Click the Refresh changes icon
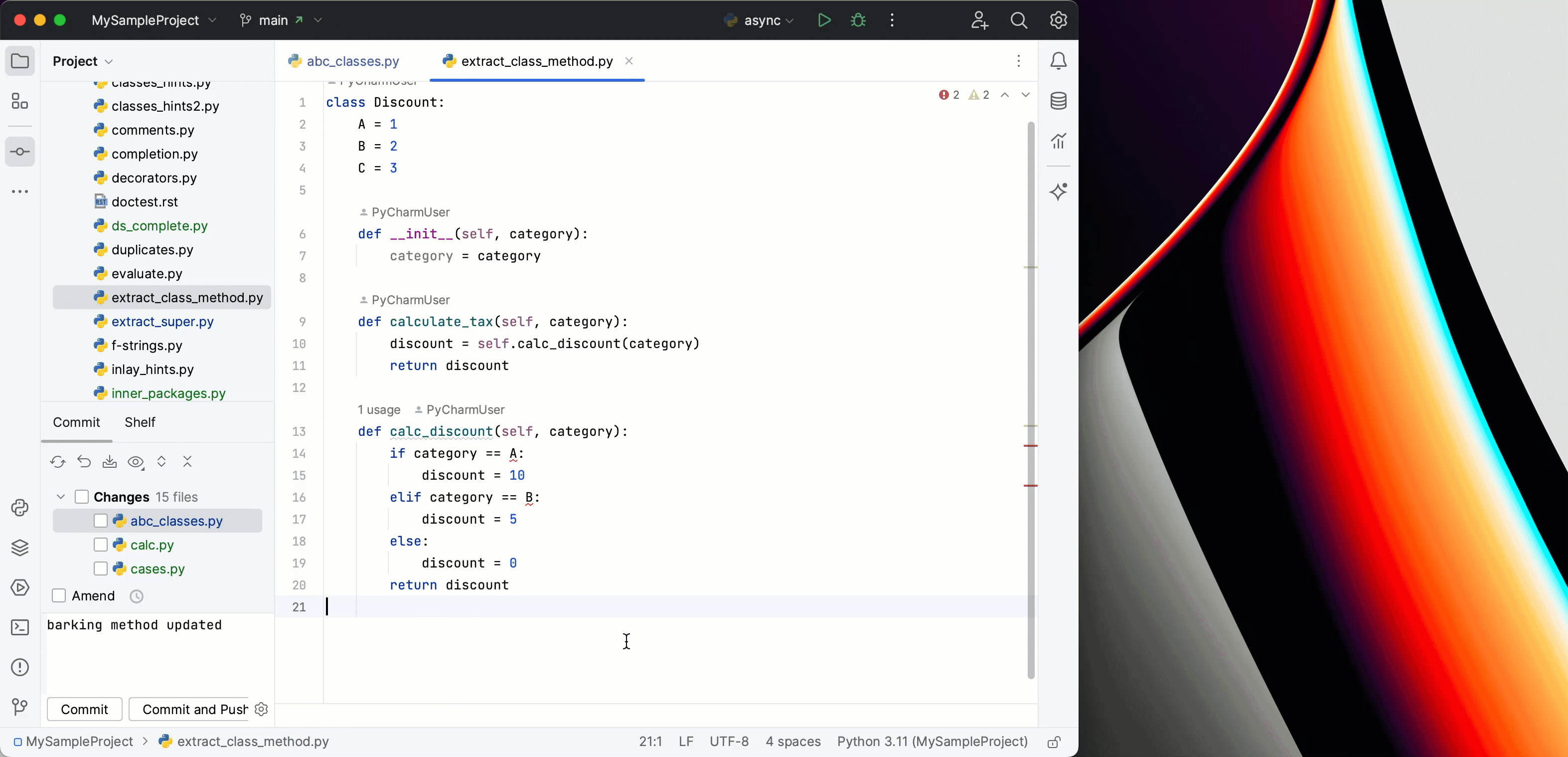Image resolution: width=1568 pixels, height=757 pixels. coord(58,462)
